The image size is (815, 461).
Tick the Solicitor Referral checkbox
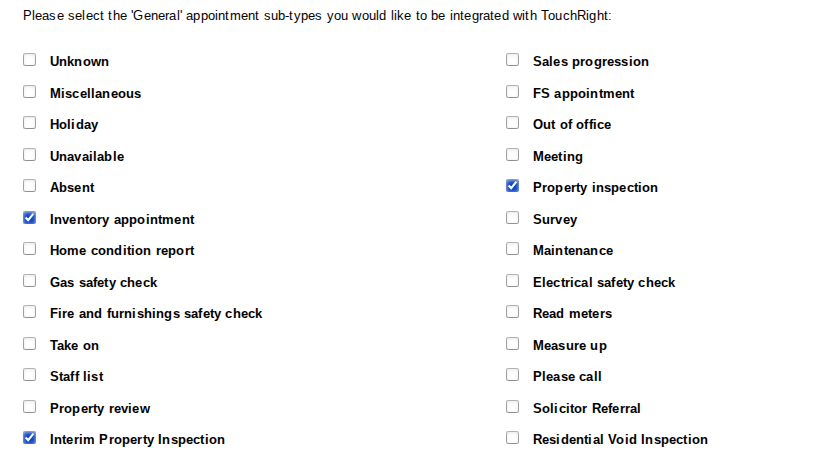click(512, 407)
